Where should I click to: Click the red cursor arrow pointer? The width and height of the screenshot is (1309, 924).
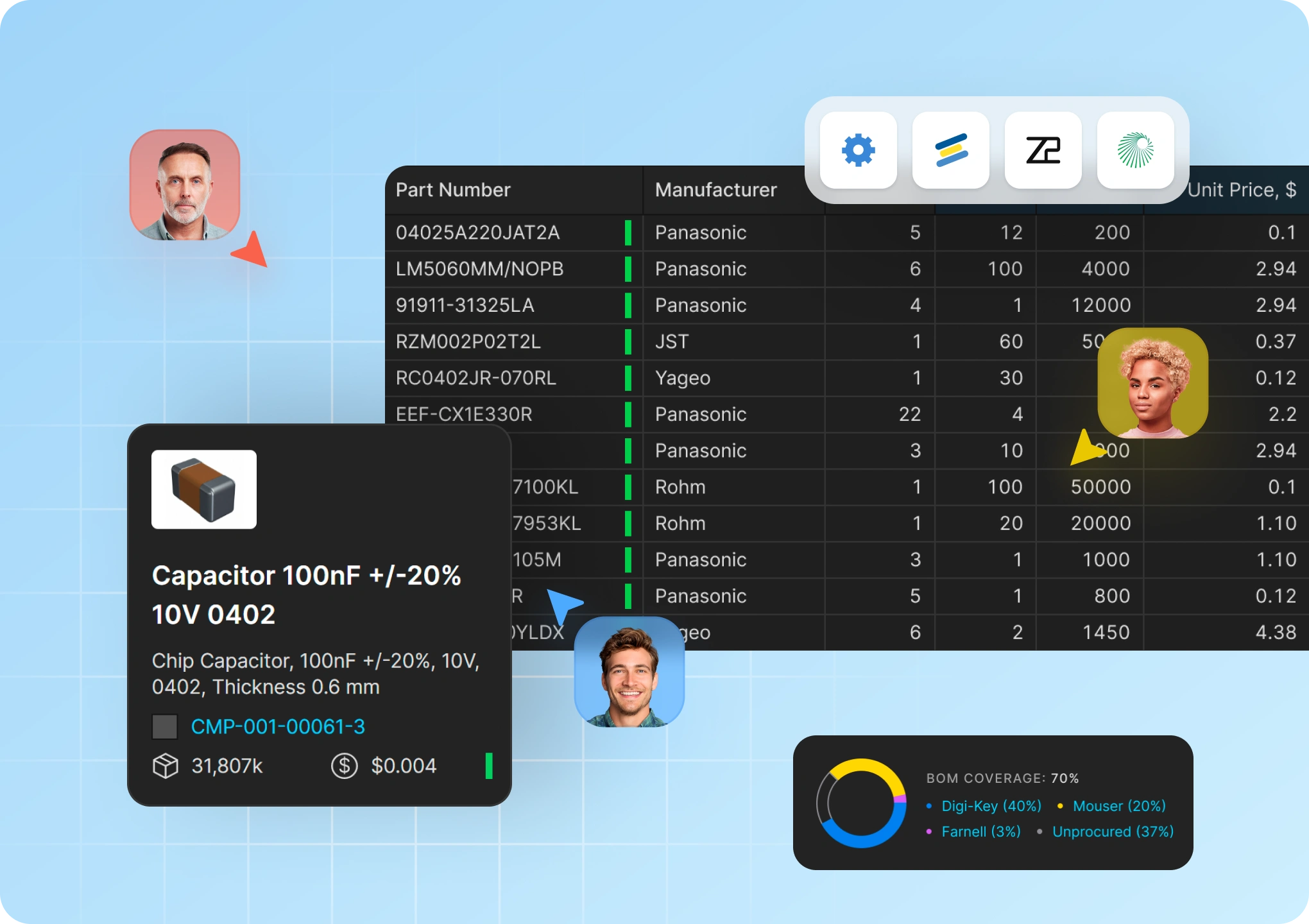tap(252, 252)
